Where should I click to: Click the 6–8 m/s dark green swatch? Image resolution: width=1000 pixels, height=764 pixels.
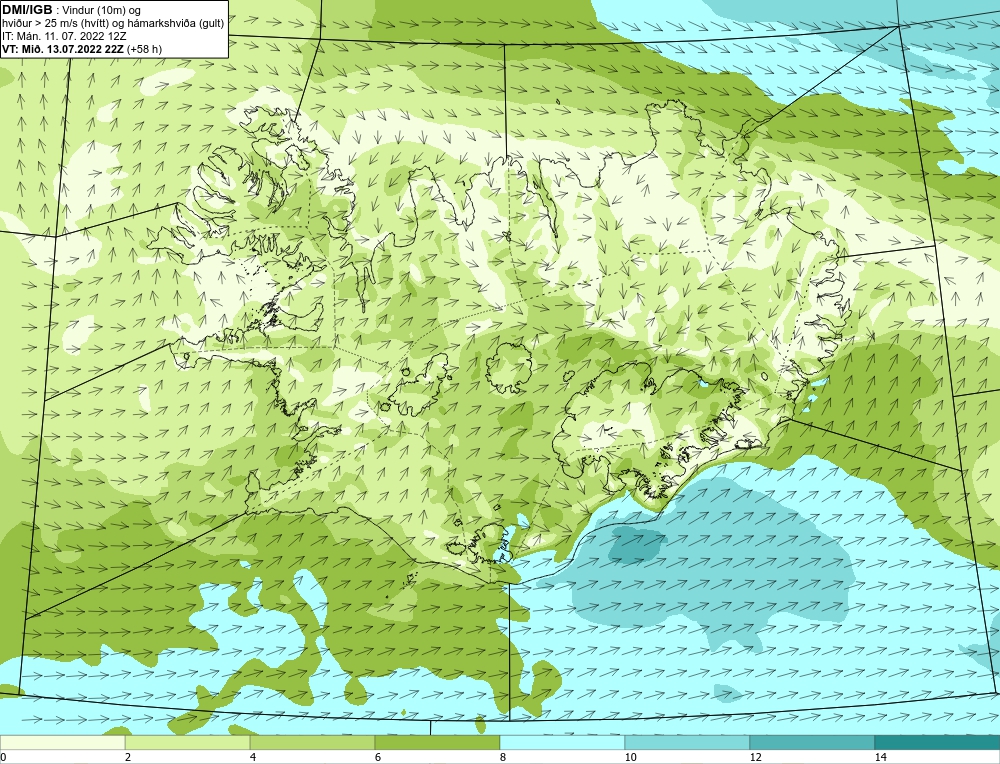pos(438,742)
